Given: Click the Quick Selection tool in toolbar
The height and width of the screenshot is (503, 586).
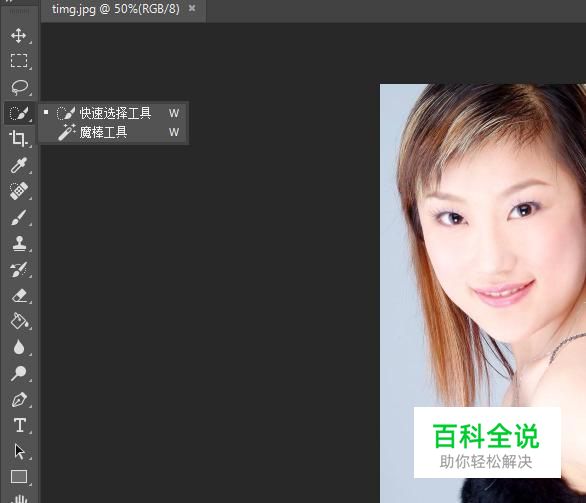Looking at the screenshot, I should 19,113.
